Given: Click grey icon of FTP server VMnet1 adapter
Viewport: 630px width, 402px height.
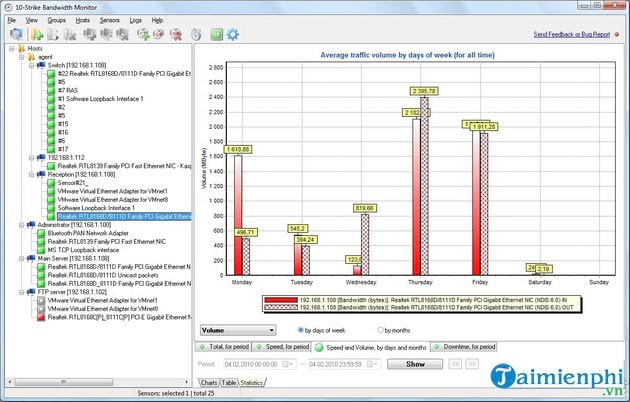Looking at the screenshot, I should point(41,300).
